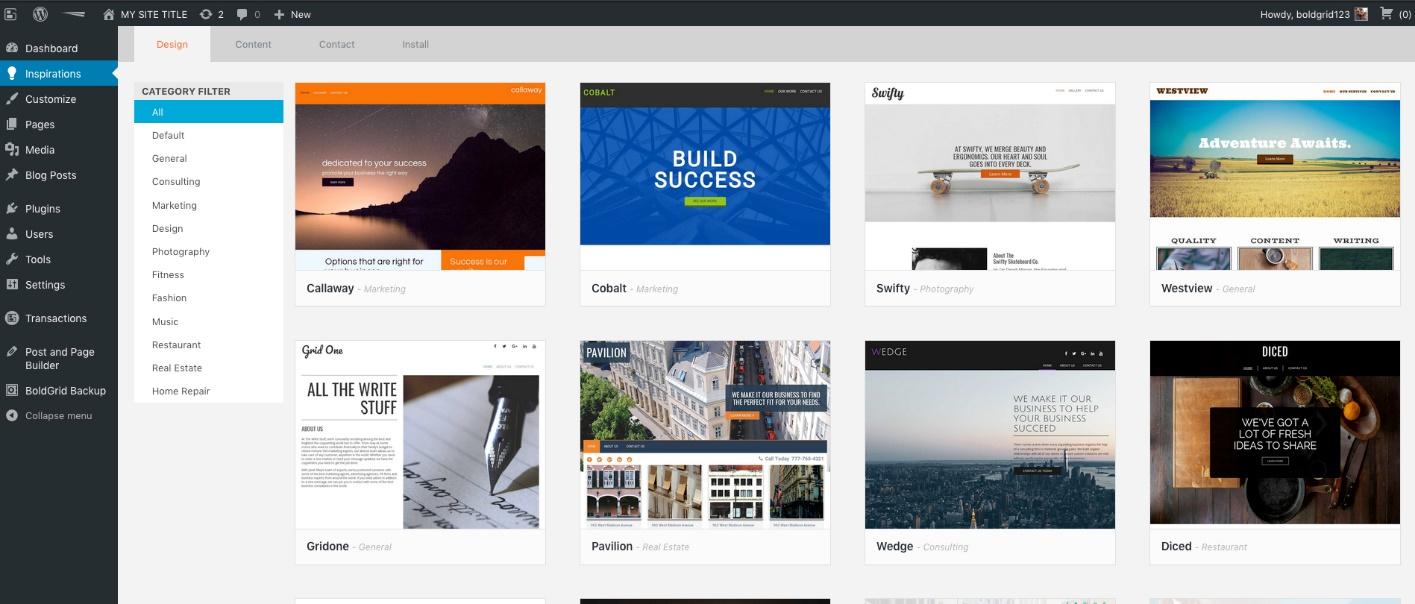Click the Settings icon in sidebar
This screenshot has height=604, width=1415.
12,284
